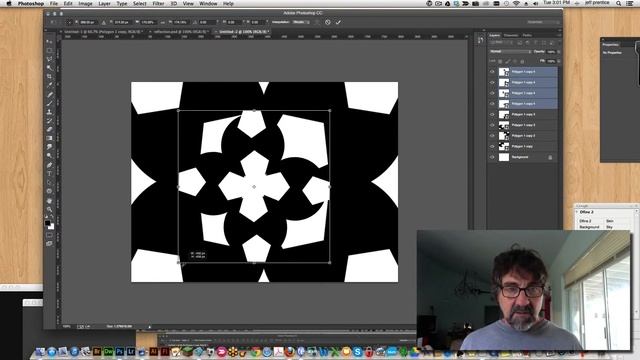Hide the Polygon 1 copy 3 layer
The image size is (640, 360).
point(492,125)
